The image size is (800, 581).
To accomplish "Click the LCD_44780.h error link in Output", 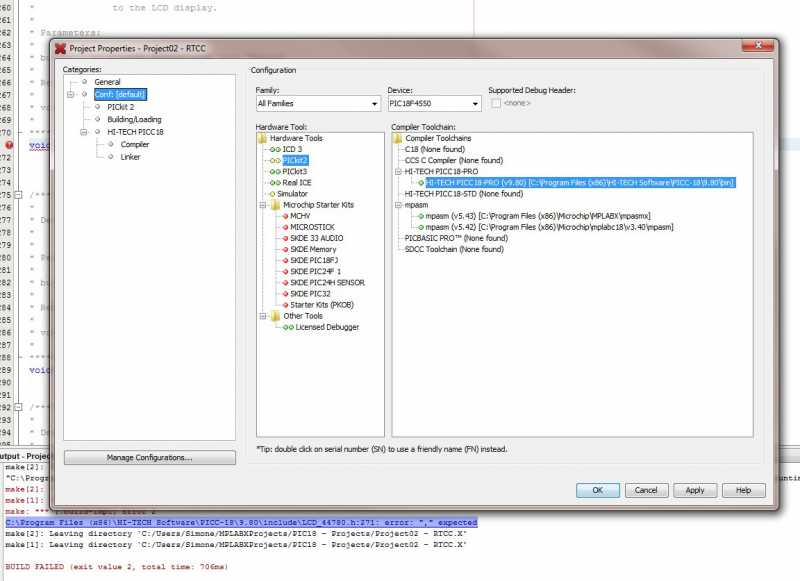I will click(x=241, y=523).
